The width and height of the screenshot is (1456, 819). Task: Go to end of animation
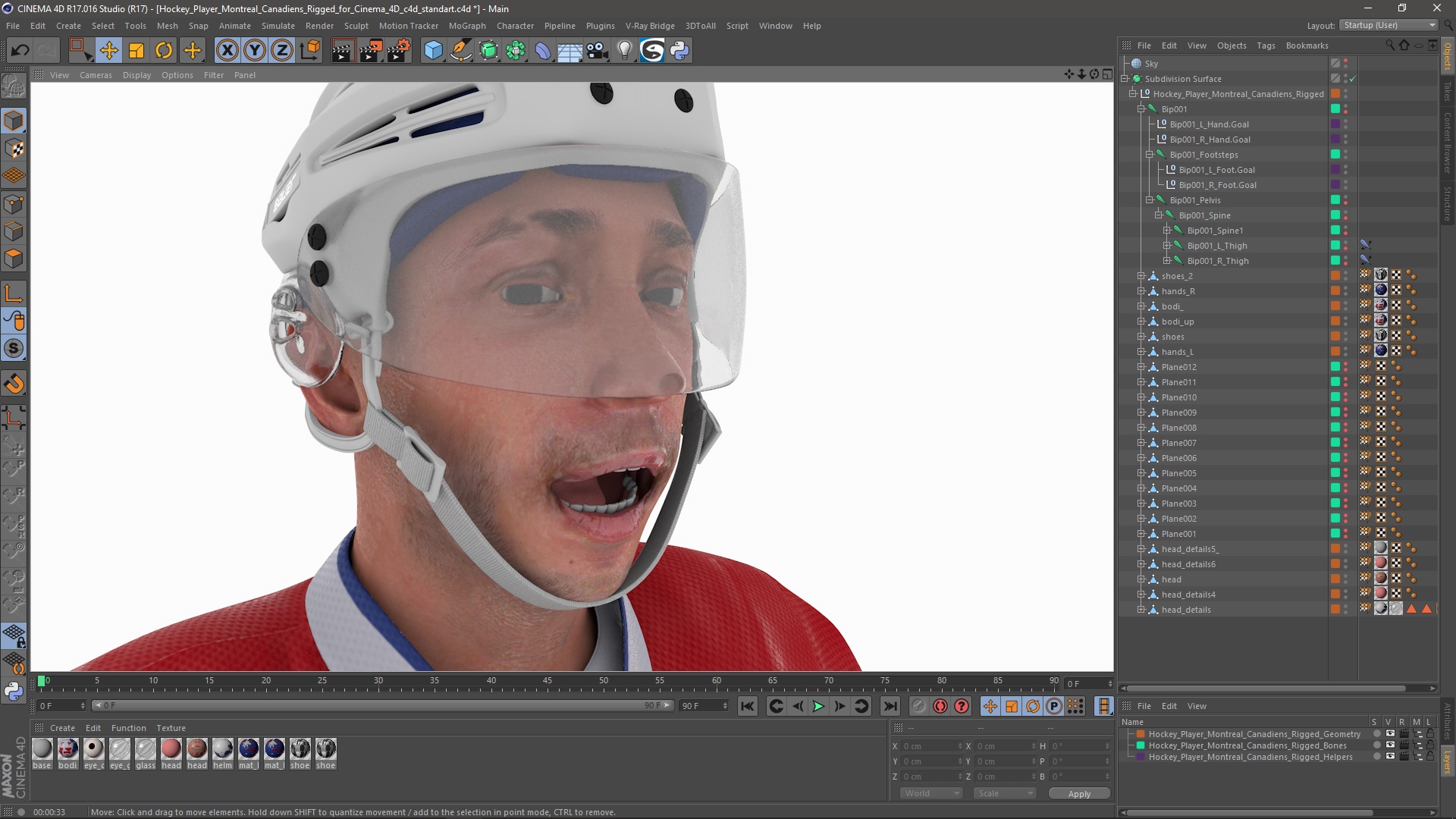pos(890,707)
